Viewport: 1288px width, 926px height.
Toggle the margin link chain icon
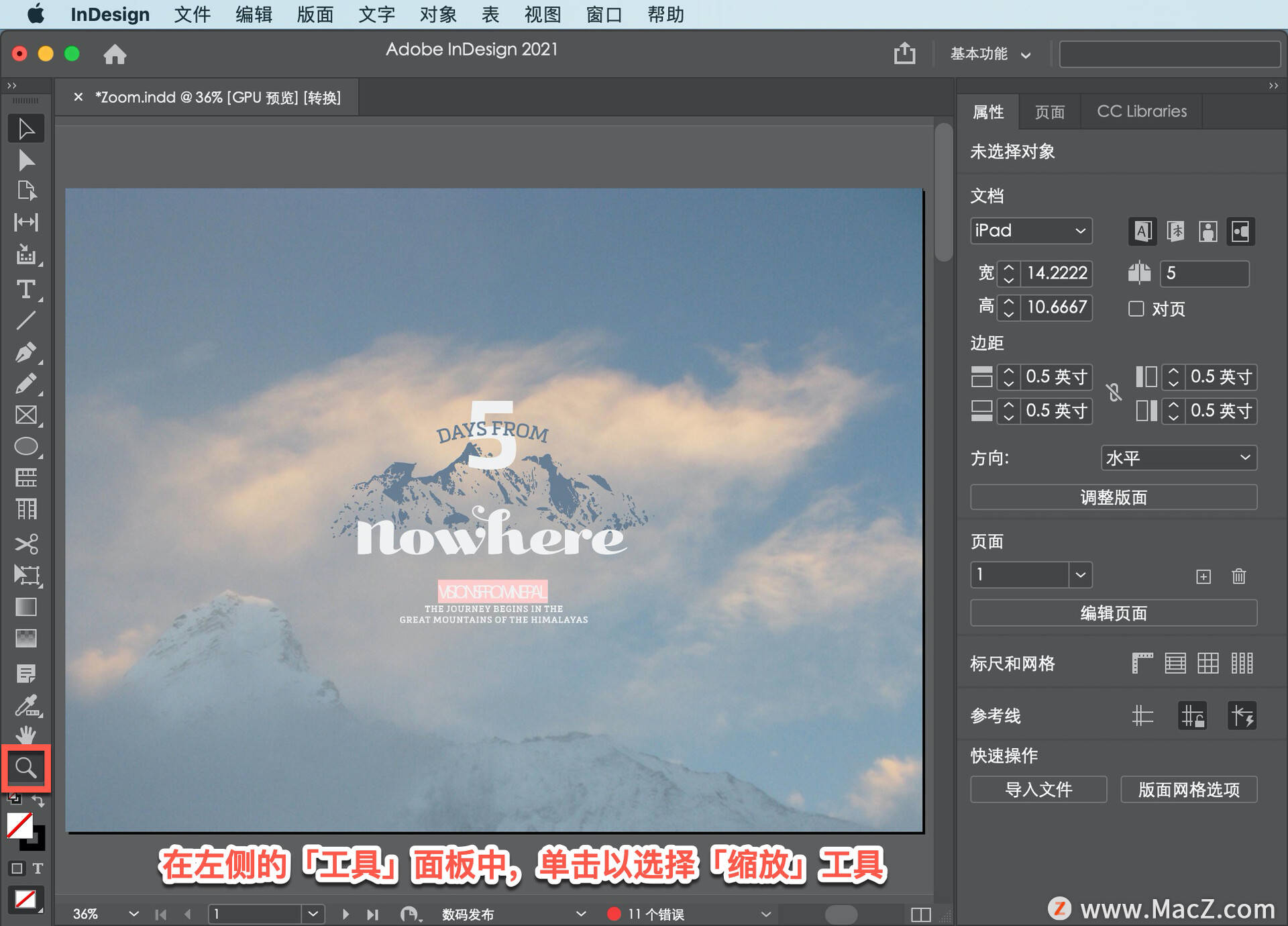pyautogui.click(x=1114, y=393)
